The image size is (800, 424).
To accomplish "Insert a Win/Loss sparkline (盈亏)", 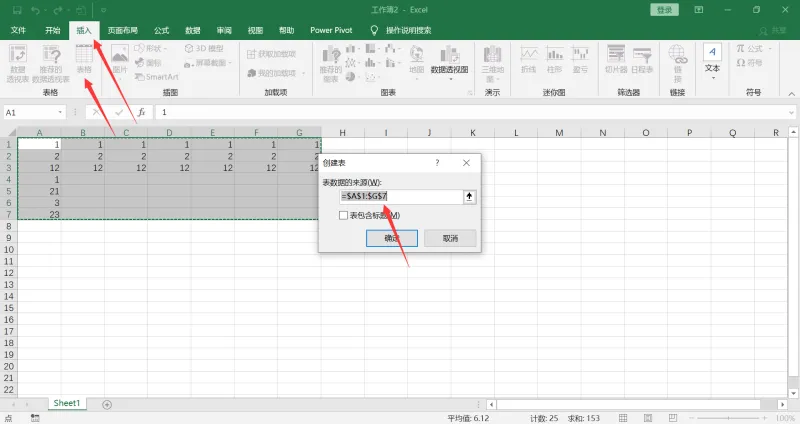I will (x=580, y=59).
